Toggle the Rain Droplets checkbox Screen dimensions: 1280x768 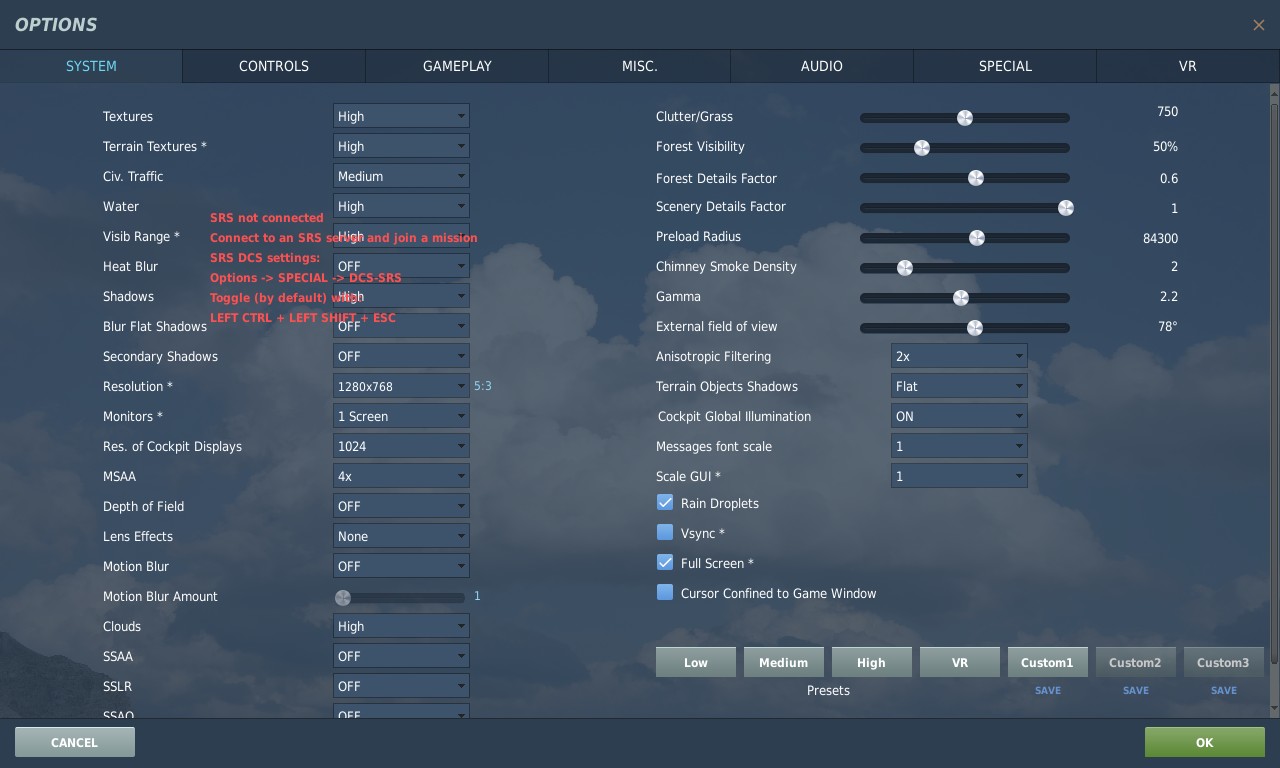(x=665, y=502)
